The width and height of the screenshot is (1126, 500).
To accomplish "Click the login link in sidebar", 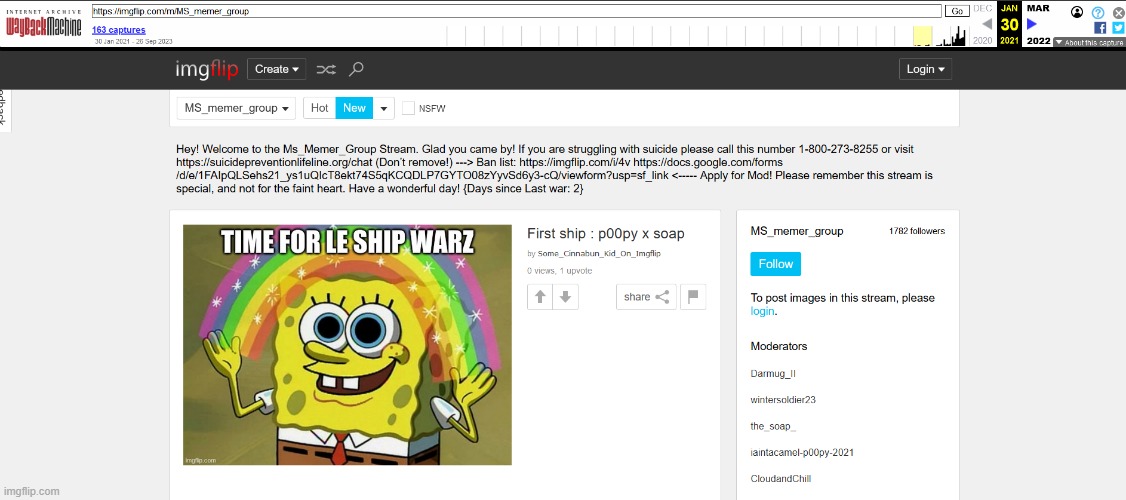I will [762, 311].
